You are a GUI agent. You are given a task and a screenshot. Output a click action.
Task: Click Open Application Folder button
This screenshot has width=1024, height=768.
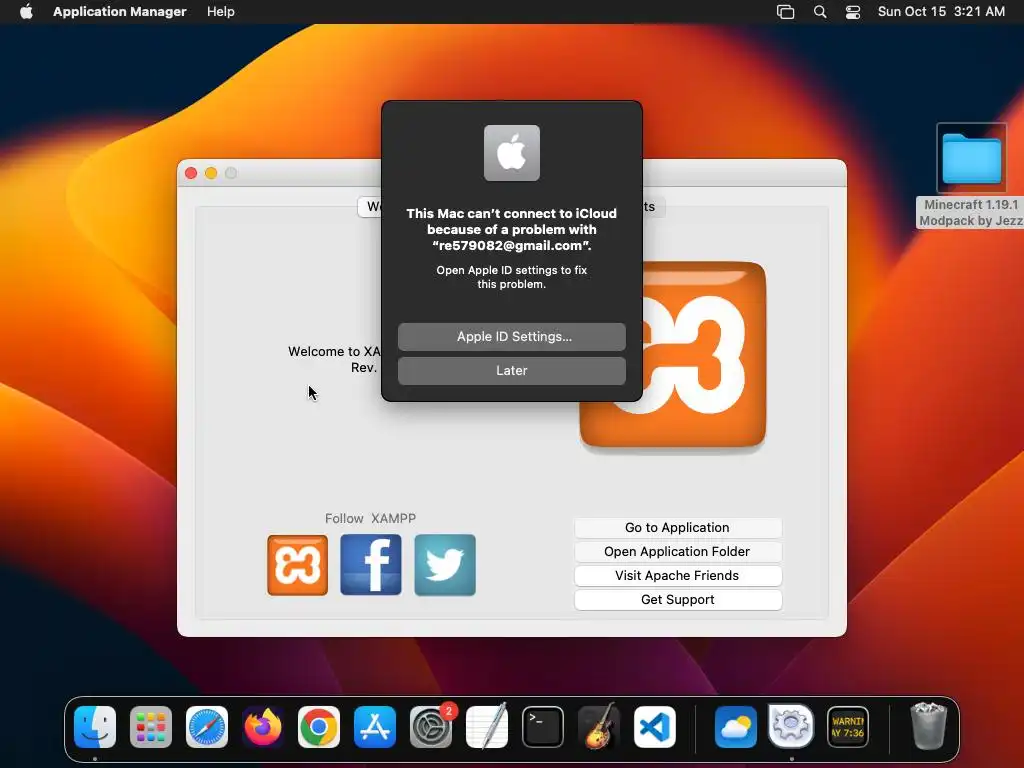tap(678, 552)
